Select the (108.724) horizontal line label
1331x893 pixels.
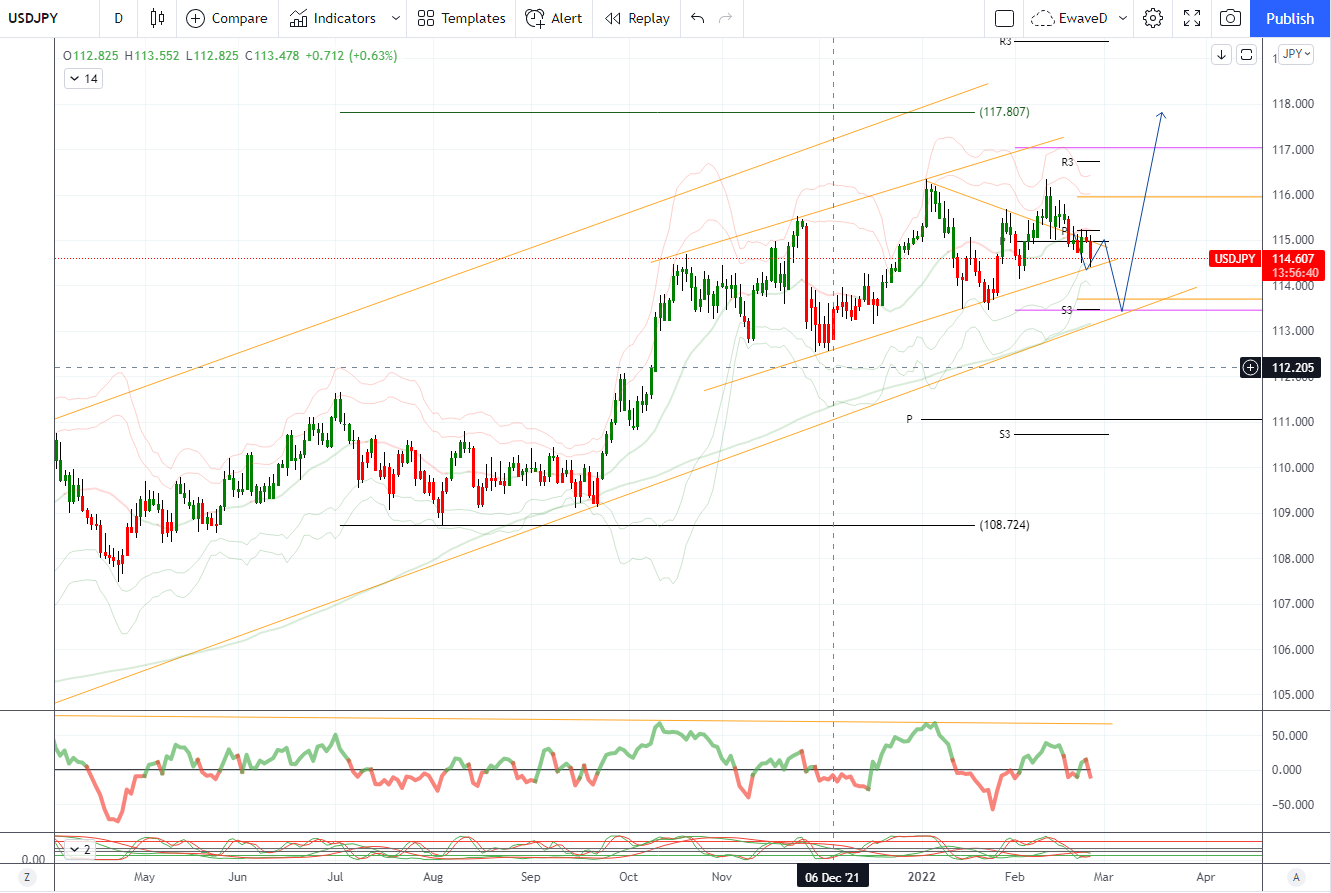[x=1004, y=525]
